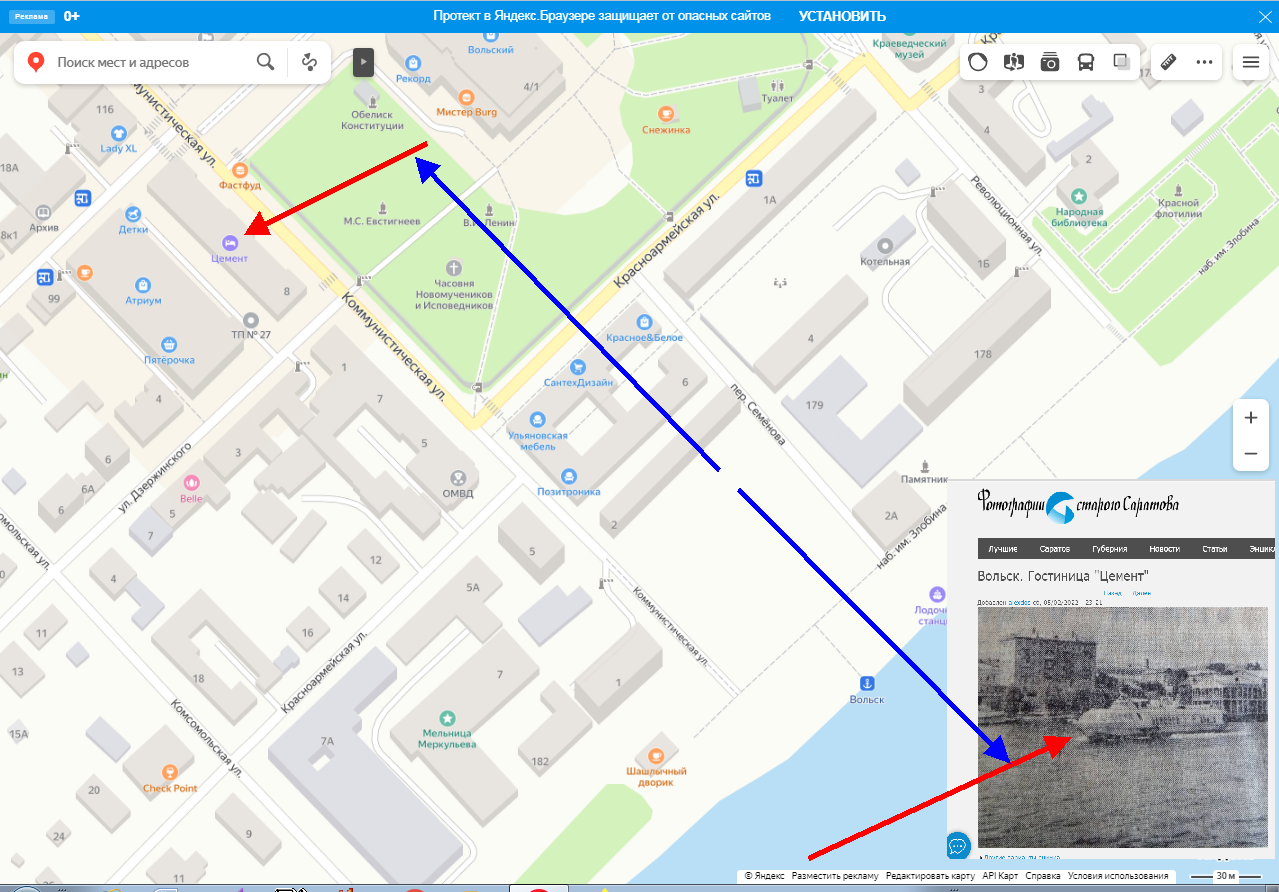This screenshot has height=892, width=1279.
Task: Click the Лучшие tab in the inset site
Action: point(1003,549)
